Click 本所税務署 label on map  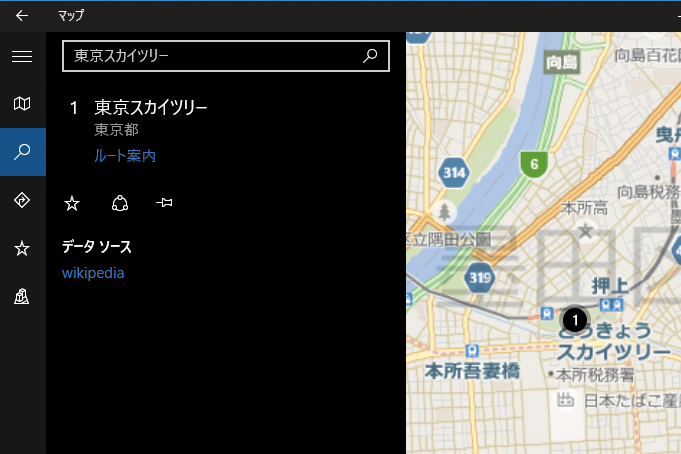(x=595, y=375)
